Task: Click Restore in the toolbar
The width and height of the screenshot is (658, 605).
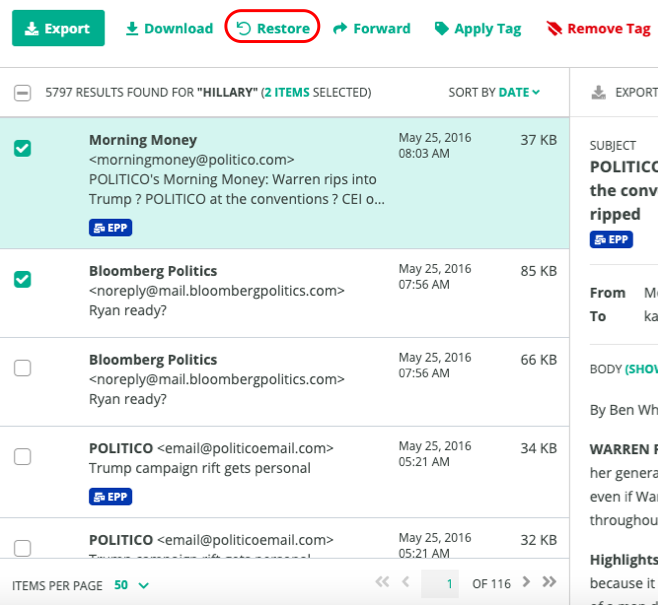Action: tap(273, 29)
